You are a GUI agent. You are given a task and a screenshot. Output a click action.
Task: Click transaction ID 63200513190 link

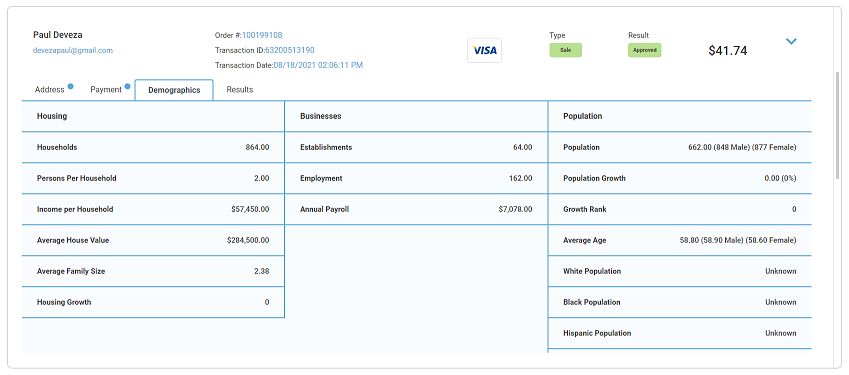290,50
